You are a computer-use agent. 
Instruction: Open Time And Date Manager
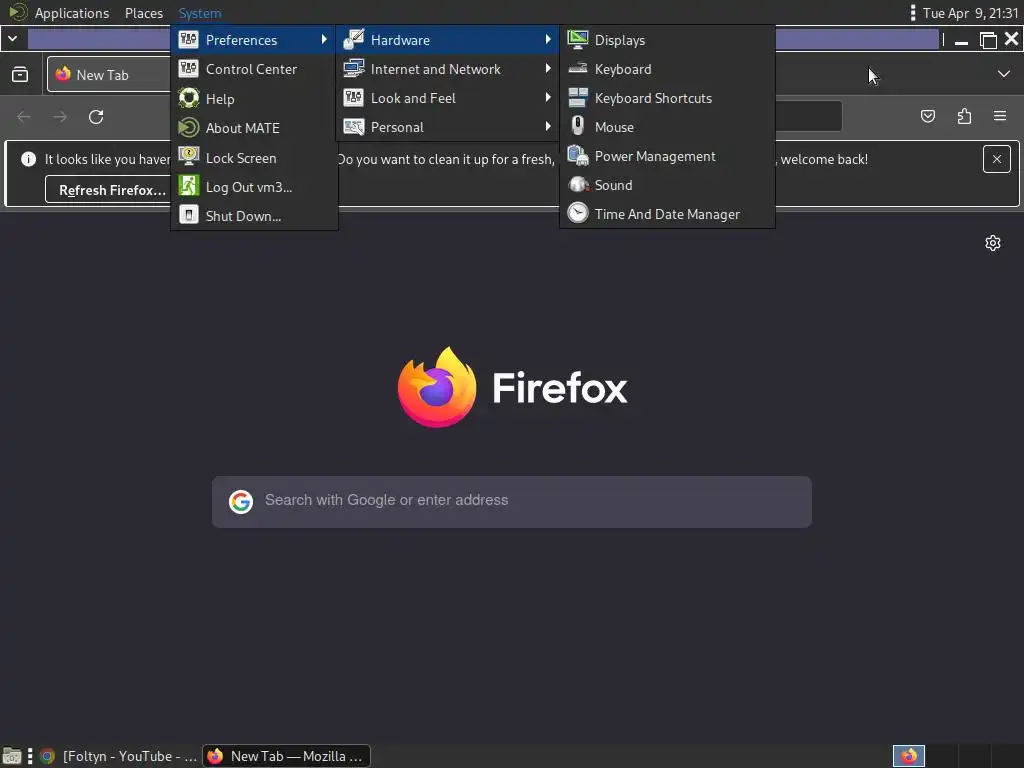[667, 214]
